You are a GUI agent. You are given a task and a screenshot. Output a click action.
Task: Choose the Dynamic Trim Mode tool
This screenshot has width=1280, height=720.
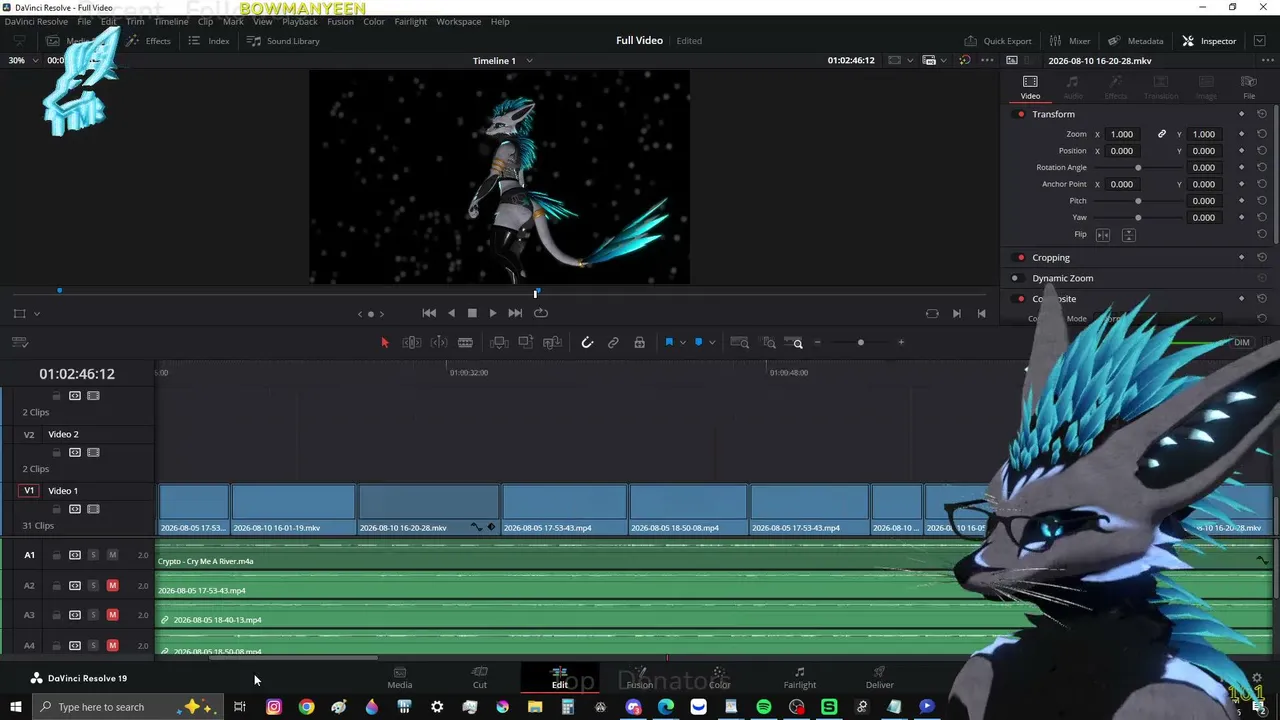tap(438, 343)
